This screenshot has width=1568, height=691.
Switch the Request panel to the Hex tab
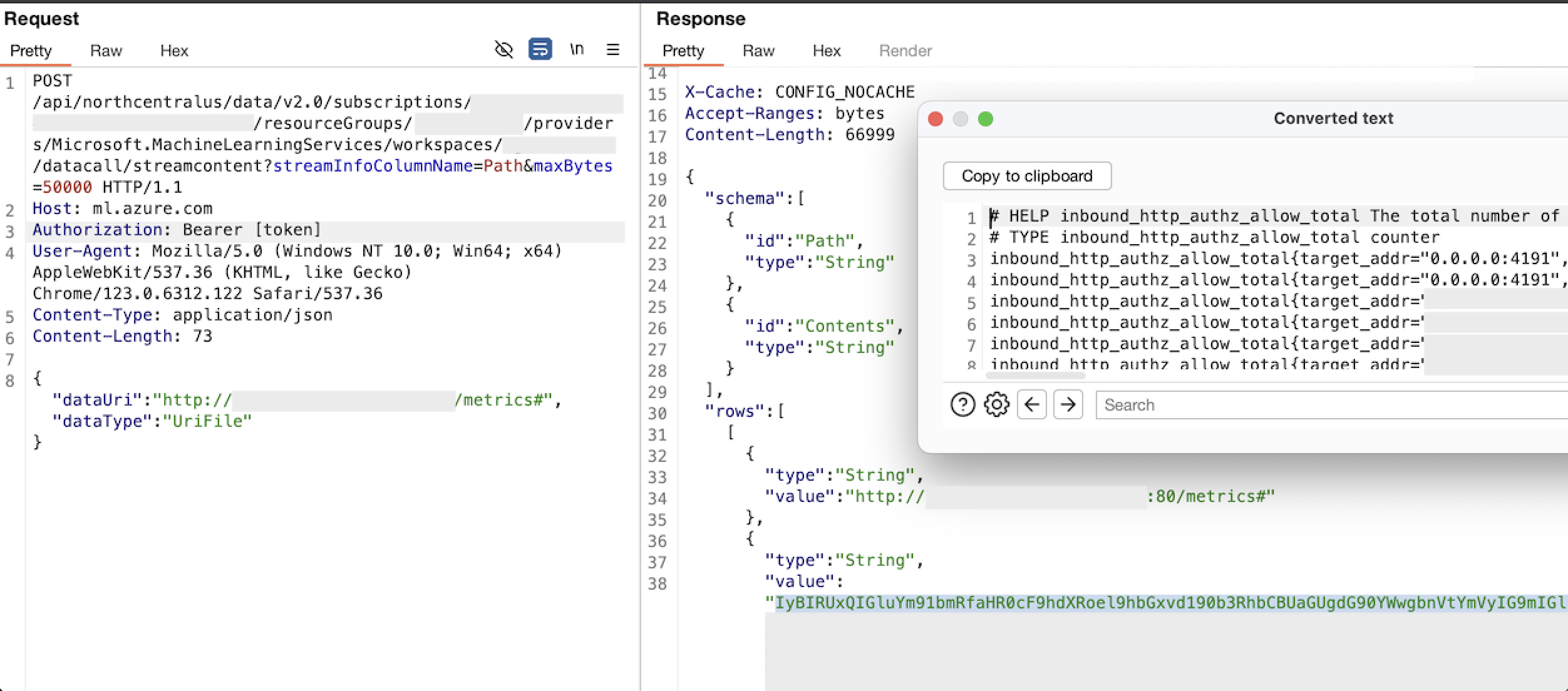coord(174,51)
